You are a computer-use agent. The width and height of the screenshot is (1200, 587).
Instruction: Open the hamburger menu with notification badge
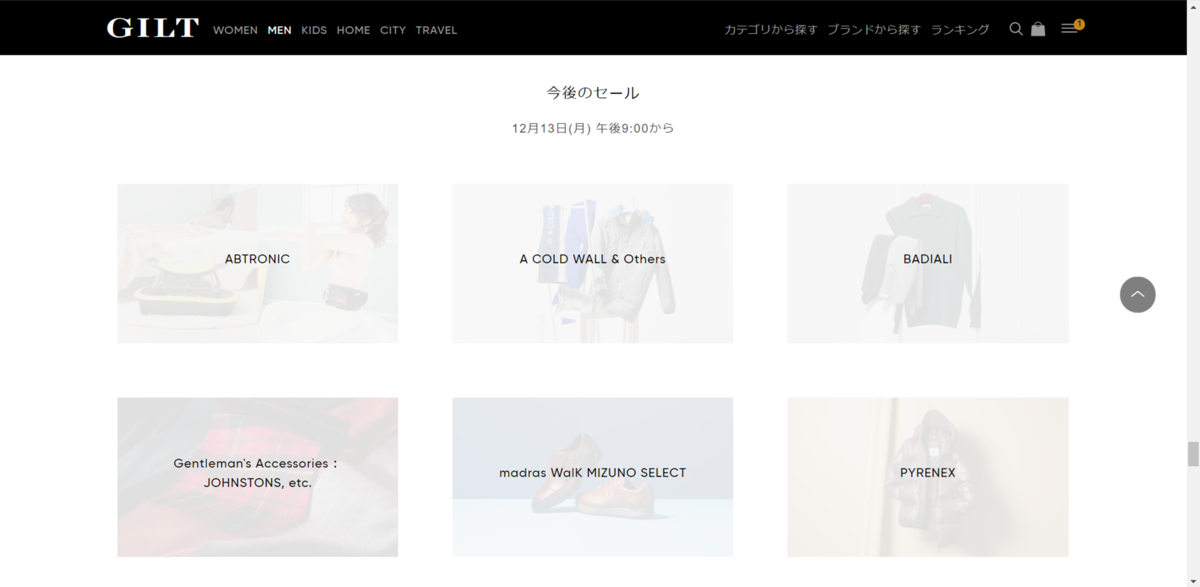[x=1072, y=27]
